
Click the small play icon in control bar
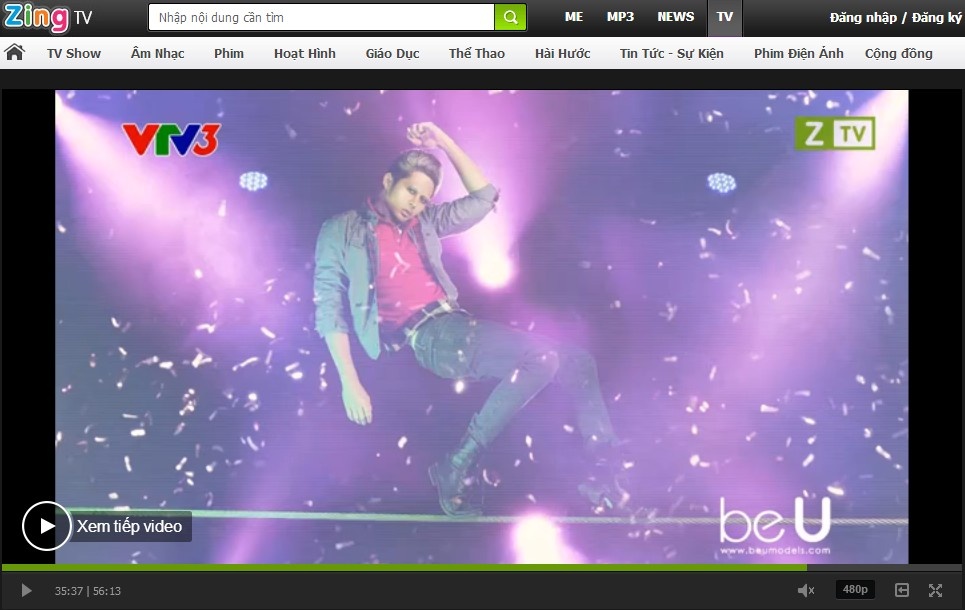27,591
